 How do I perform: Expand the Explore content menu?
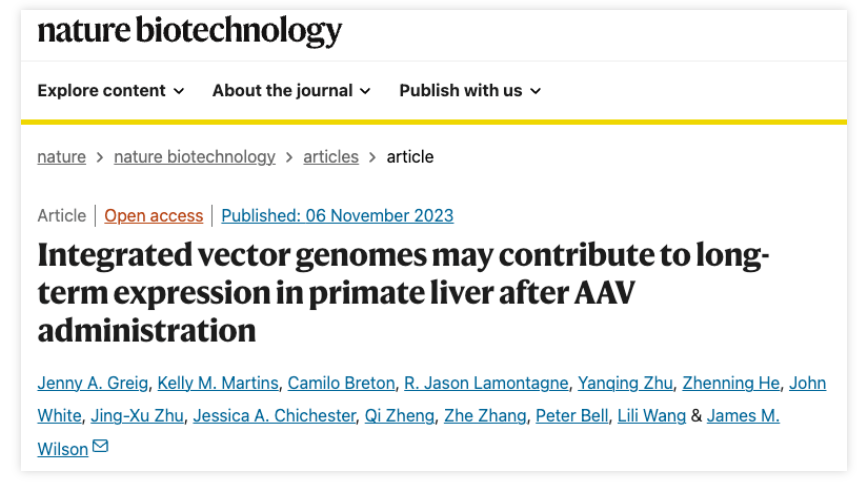pyautogui.click(x=111, y=90)
